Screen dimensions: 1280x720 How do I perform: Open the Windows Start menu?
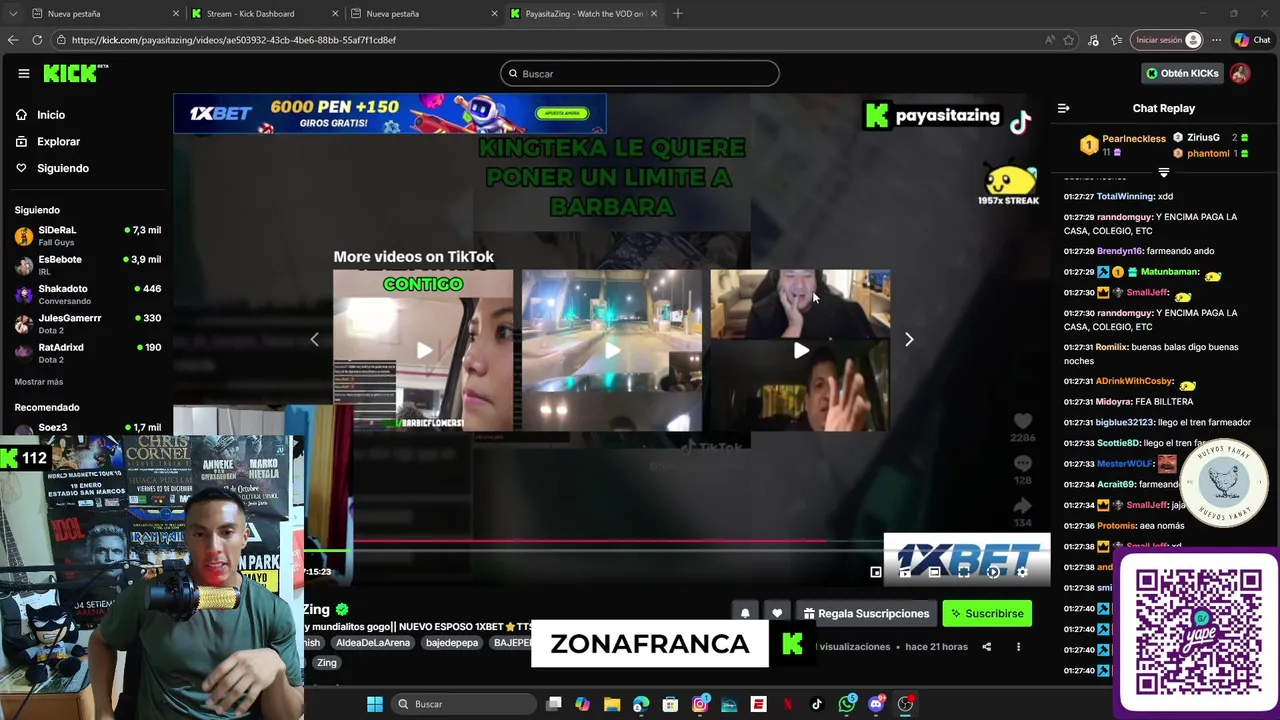[374, 704]
